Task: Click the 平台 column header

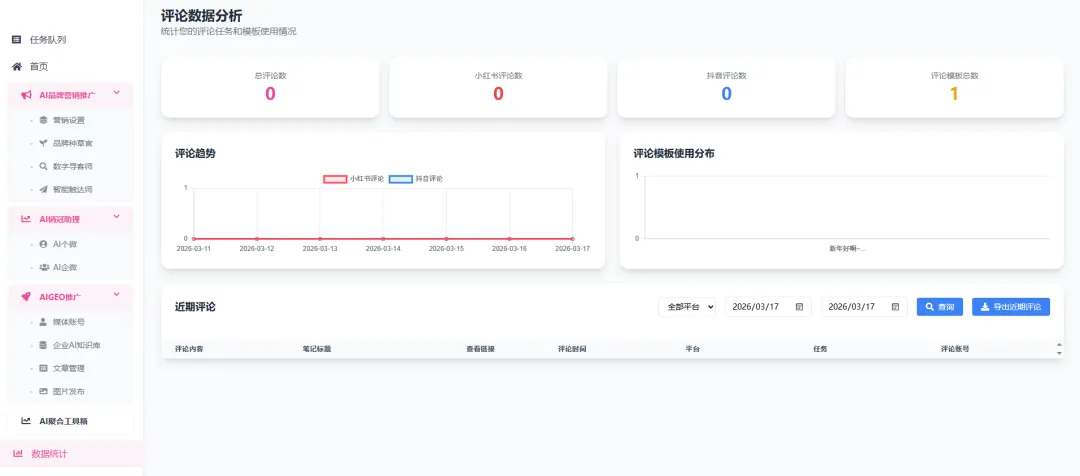Action: 692,349
